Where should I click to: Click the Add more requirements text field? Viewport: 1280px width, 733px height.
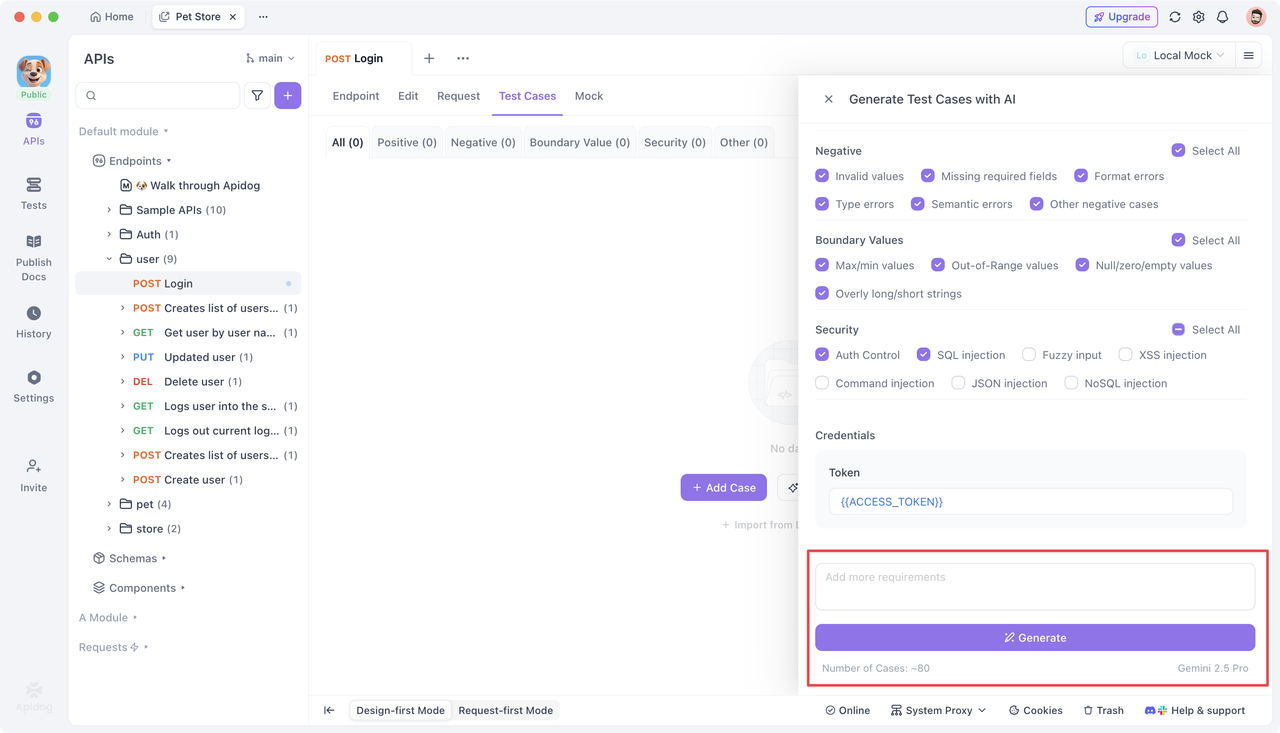tap(1034, 587)
